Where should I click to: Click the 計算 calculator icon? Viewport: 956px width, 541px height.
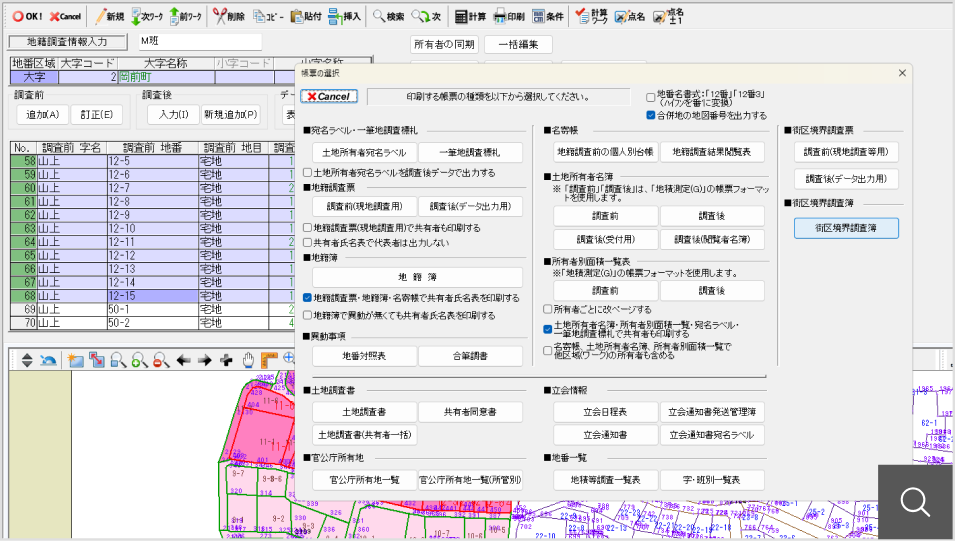pos(461,17)
